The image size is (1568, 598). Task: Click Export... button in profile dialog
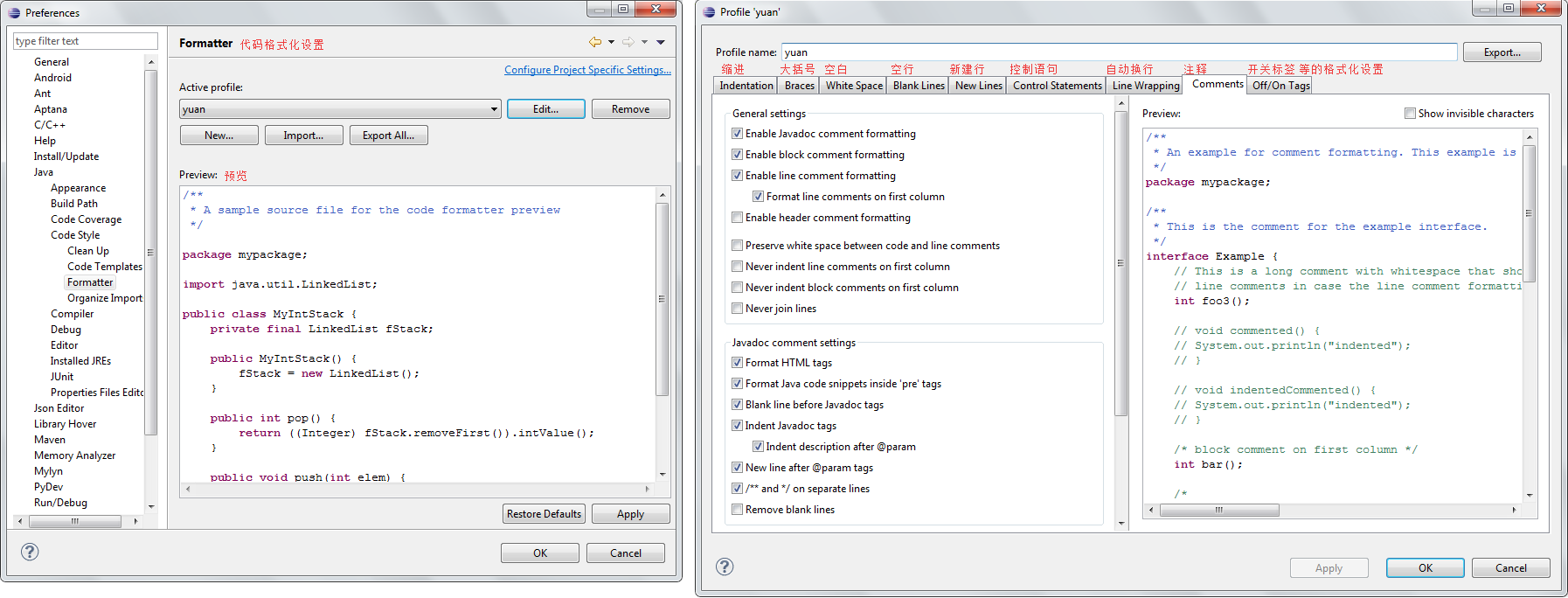point(1502,52)
